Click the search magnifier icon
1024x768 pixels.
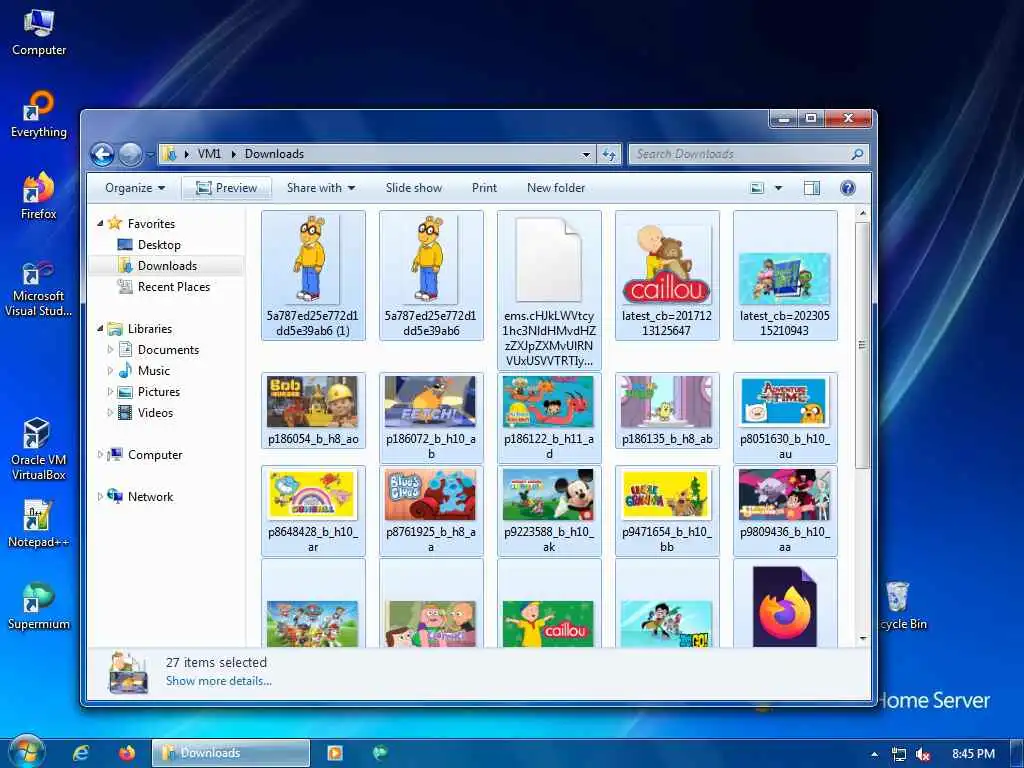857,154
